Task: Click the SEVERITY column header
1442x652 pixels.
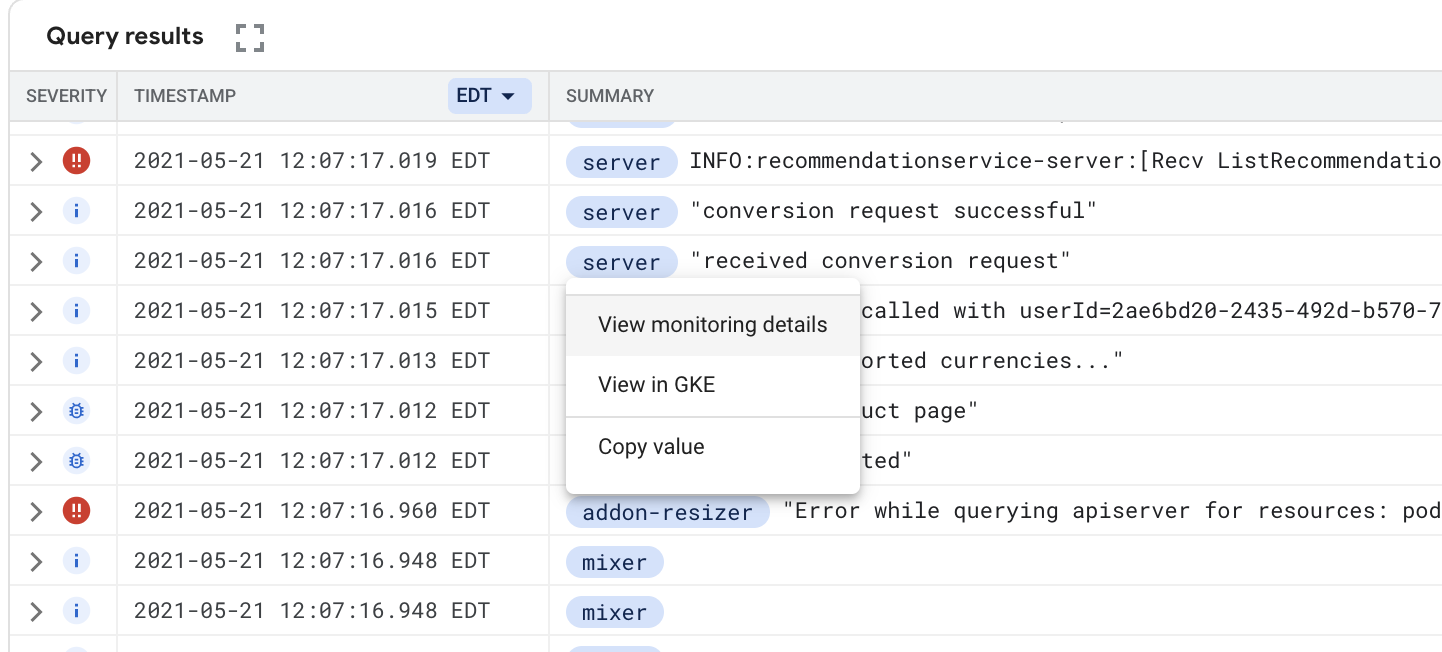Action: tap(66, 95)
